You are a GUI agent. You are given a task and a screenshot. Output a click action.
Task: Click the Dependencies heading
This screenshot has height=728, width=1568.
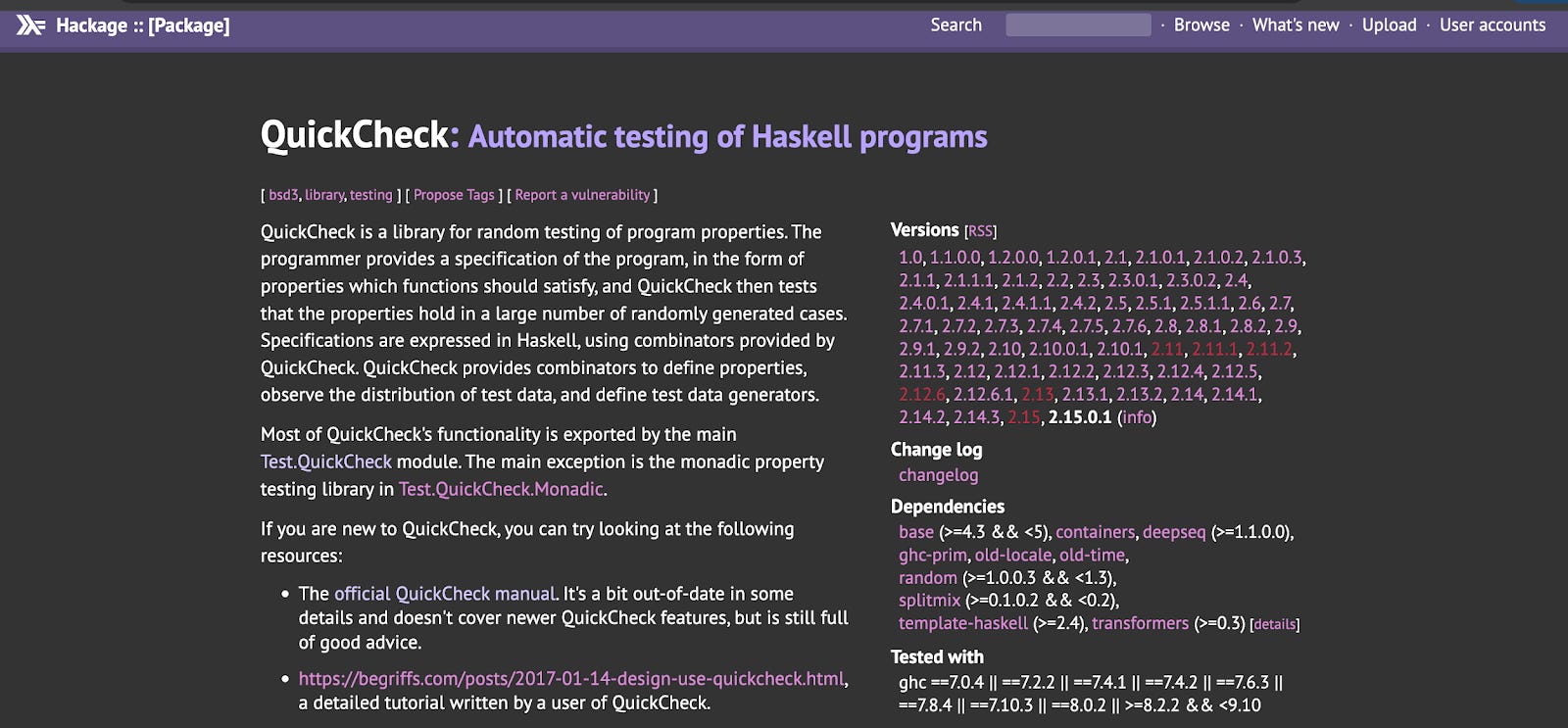click(x=948, y=507)
